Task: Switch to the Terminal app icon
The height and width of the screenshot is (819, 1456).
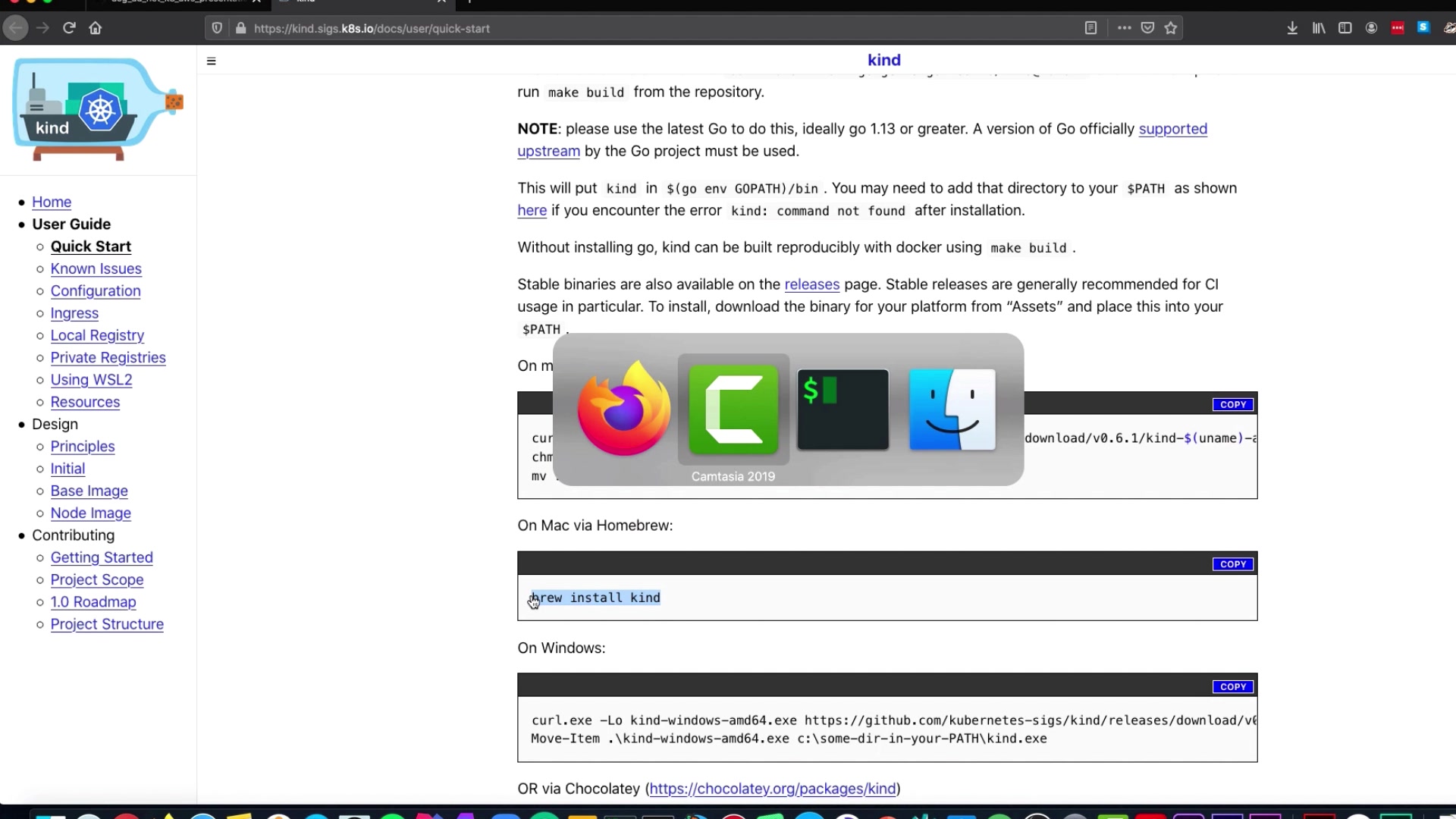Action: point(843,409)
